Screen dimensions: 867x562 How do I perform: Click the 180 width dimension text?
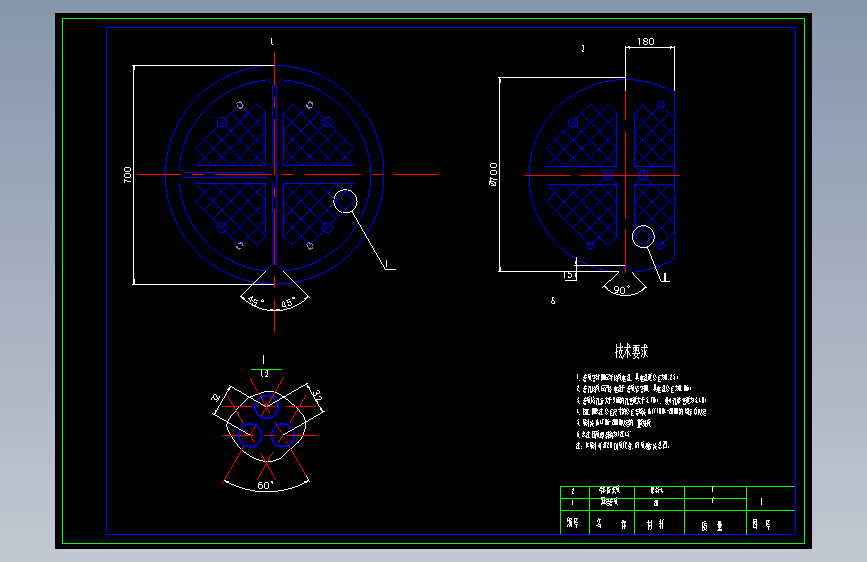(x=645, y=41)
